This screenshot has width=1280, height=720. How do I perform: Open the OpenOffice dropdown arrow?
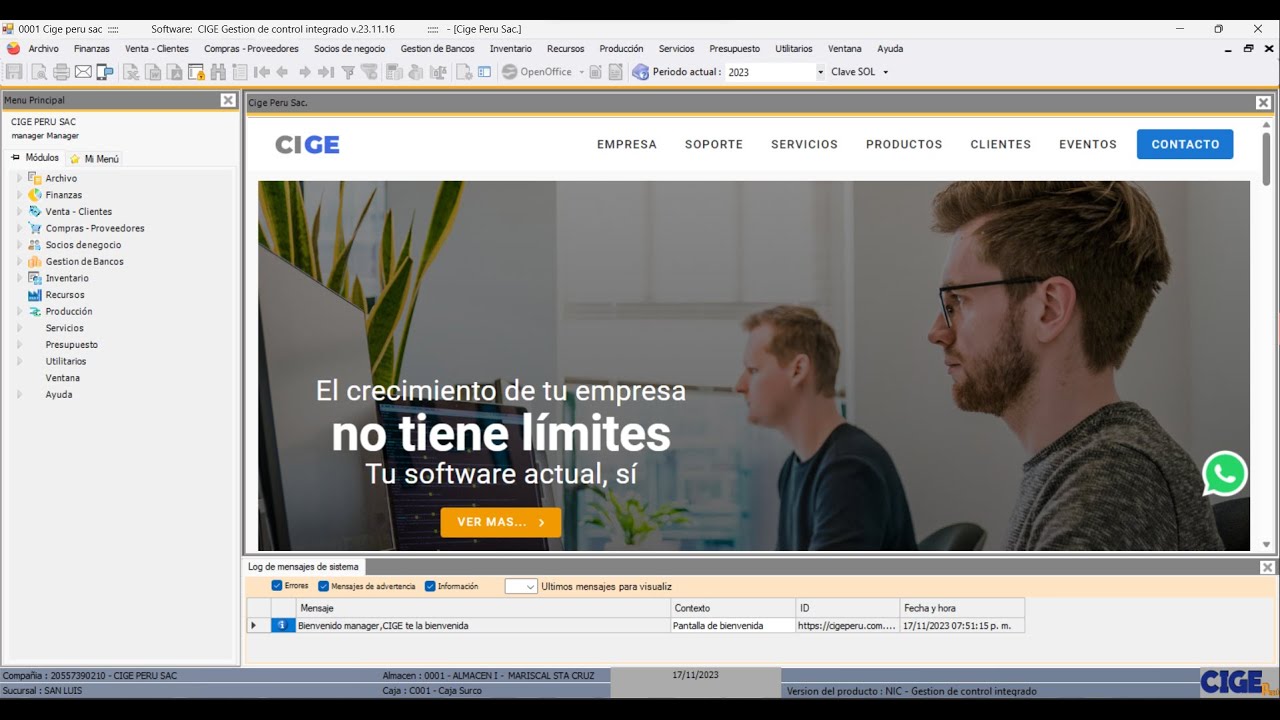pos(581,72)
